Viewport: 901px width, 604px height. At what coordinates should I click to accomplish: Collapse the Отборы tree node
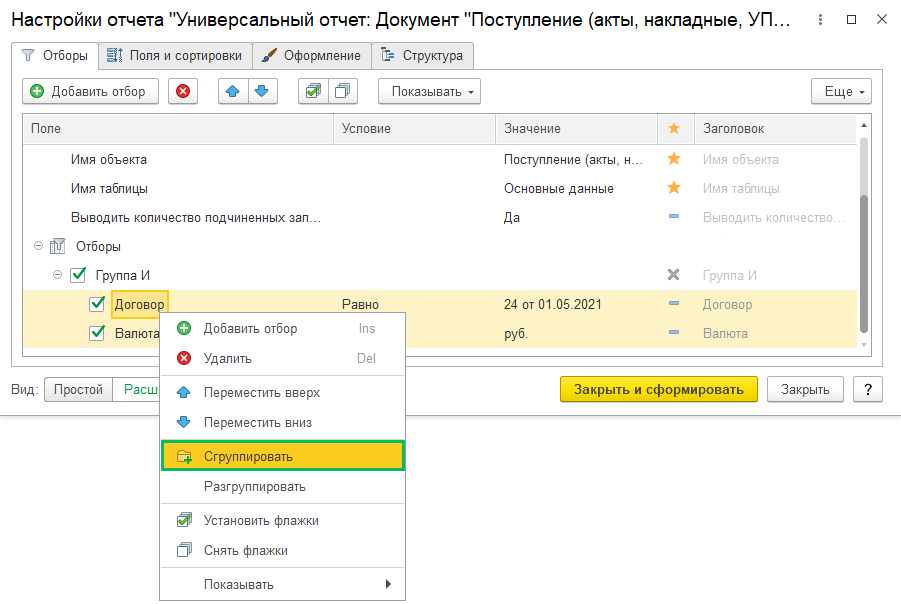[38, 246]
